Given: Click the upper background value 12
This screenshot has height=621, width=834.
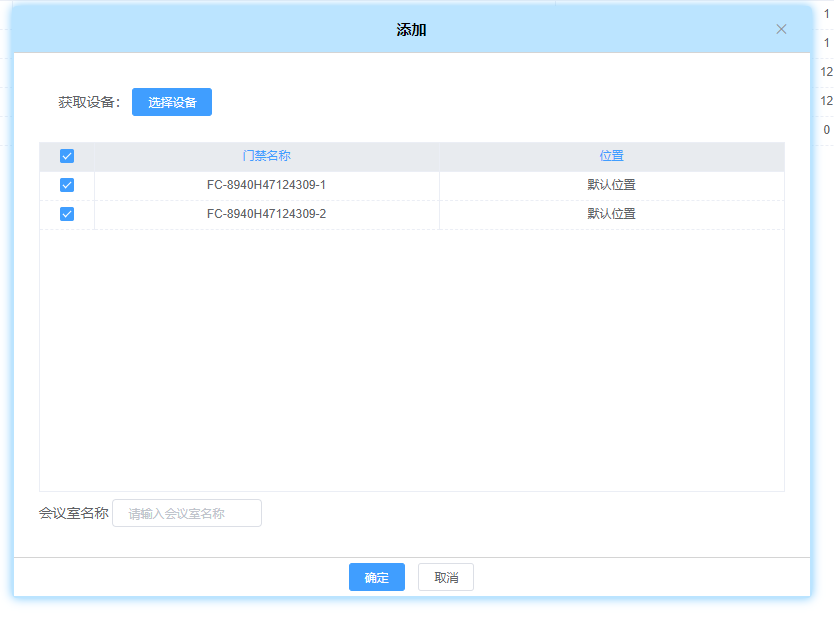Looking at the screenshot, I should point(826,72).
